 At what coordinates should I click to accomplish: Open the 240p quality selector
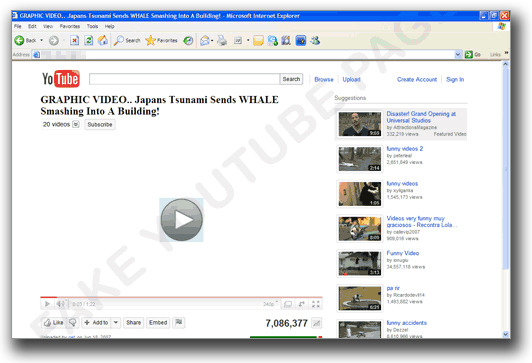(x=270, y=304)
